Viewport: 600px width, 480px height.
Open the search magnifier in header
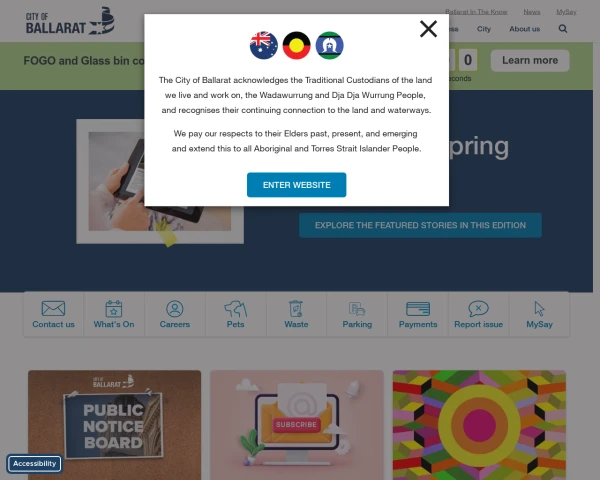562,29
